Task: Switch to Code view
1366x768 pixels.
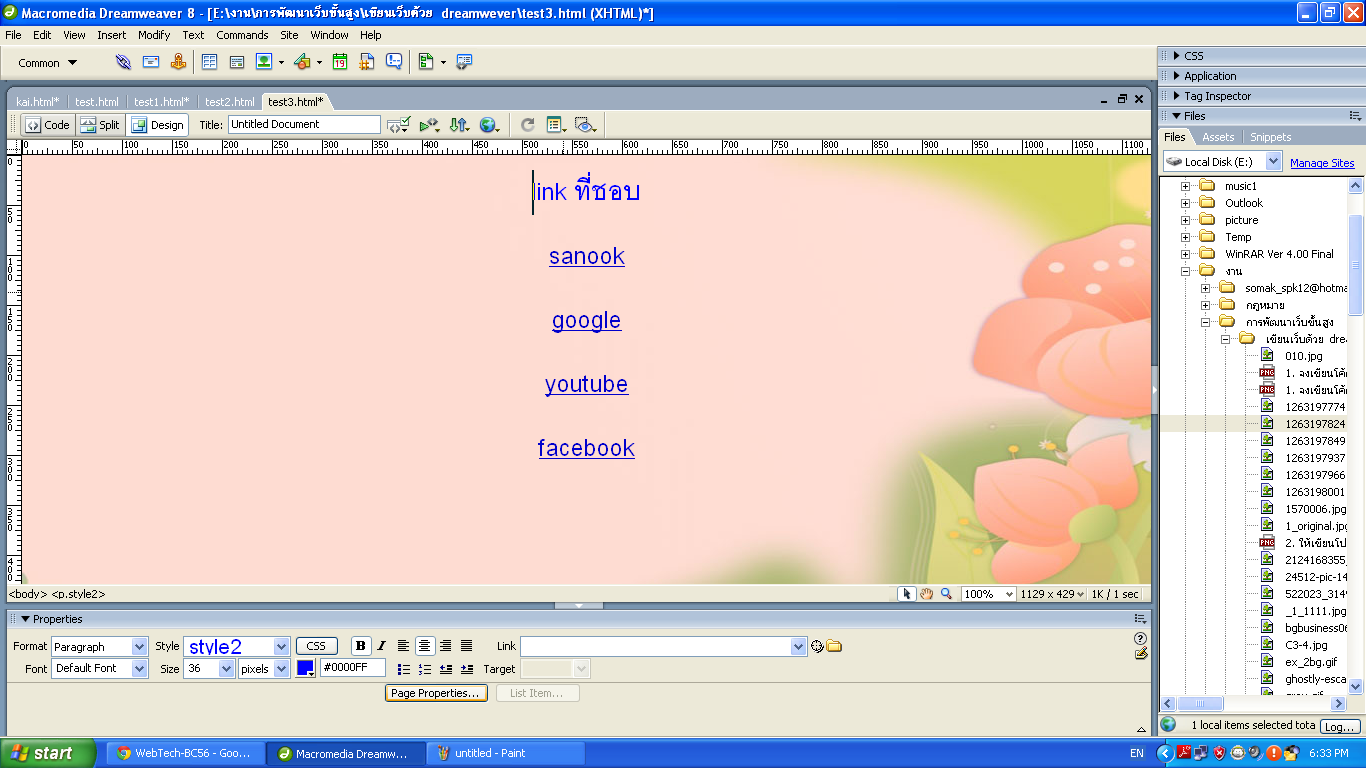Action: tap(48, 125)
